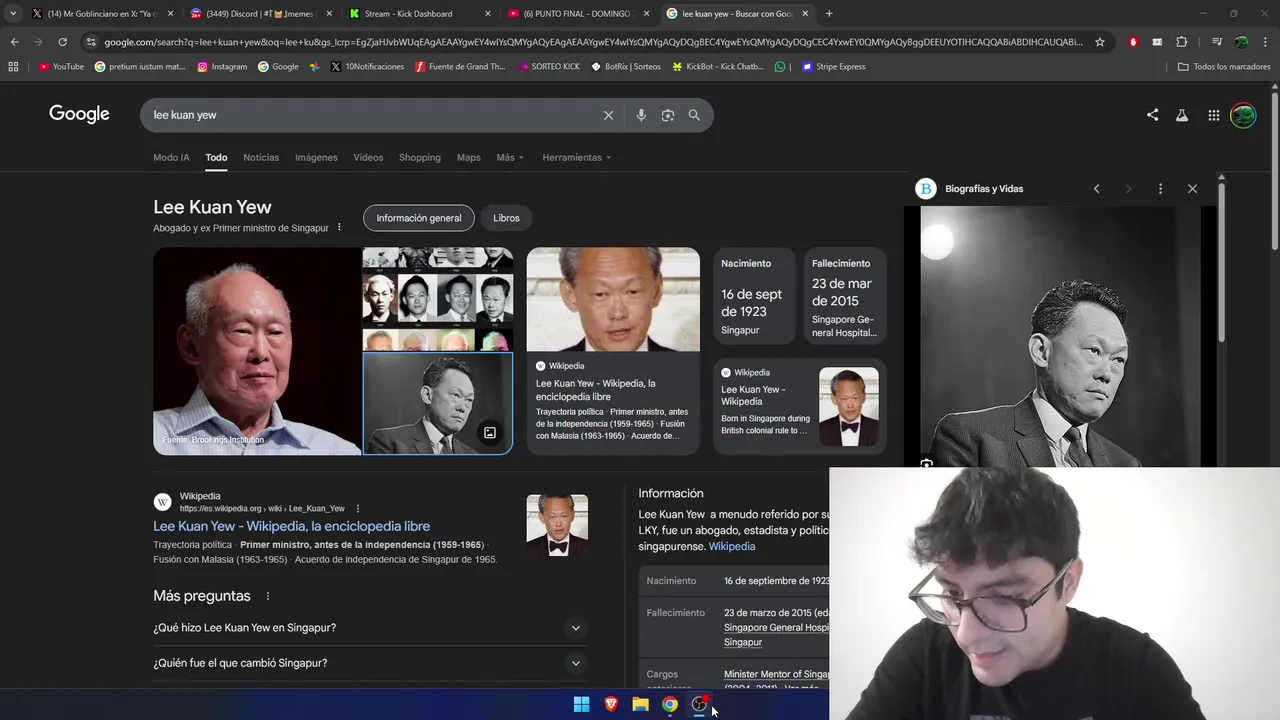Image resolution: width=1280 pixels, height=720 pixels.
Task: Switch to Modo IA tab
Action: coord(171,158)
